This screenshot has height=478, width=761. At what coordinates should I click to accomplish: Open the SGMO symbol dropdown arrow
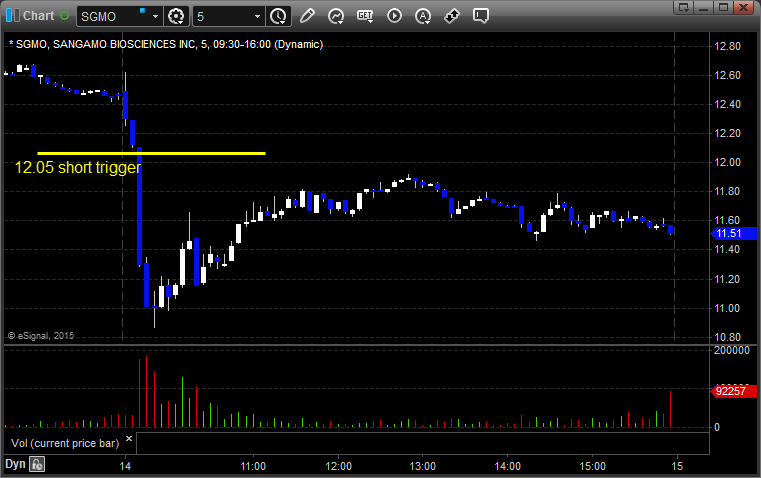(155, 16)
